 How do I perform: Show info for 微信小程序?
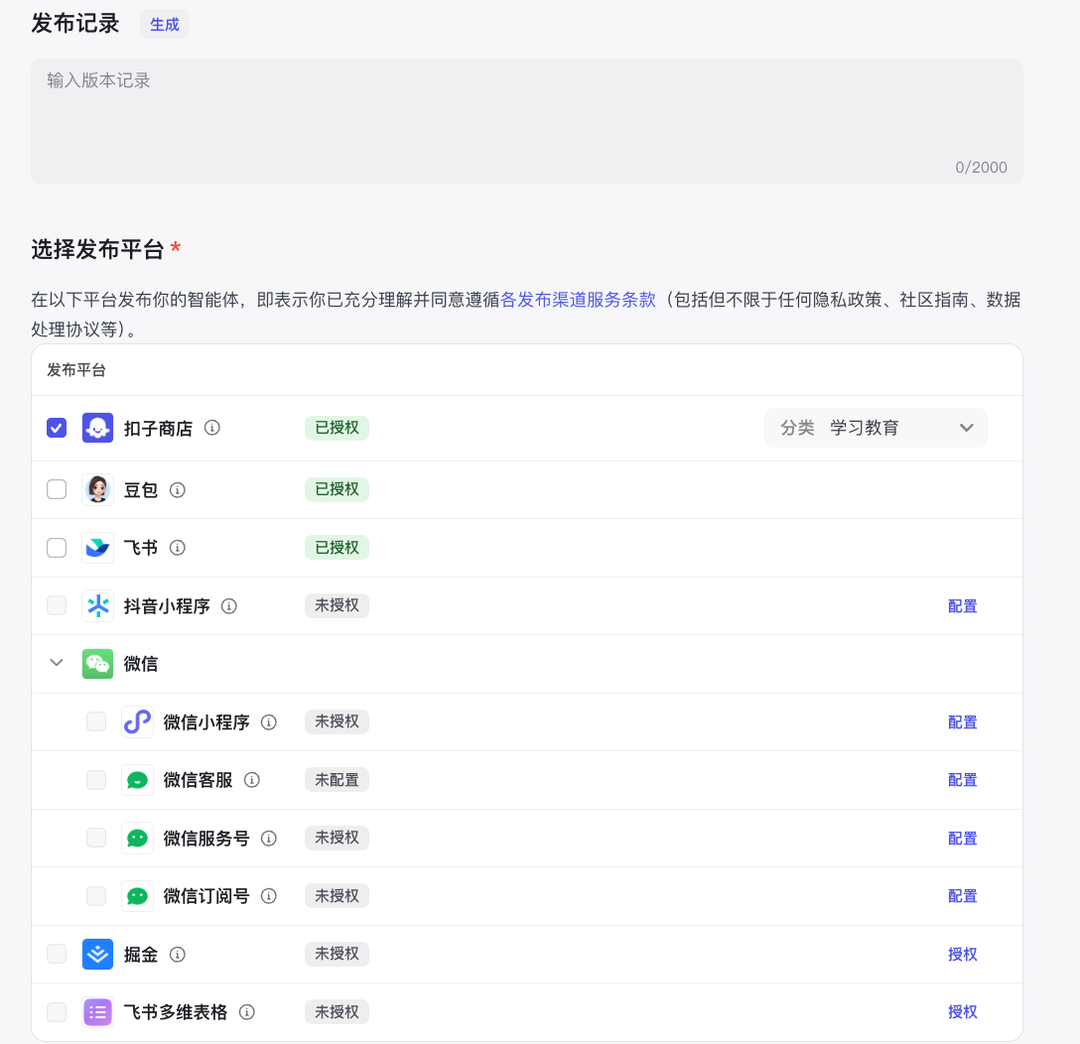[x=269, y=722]
